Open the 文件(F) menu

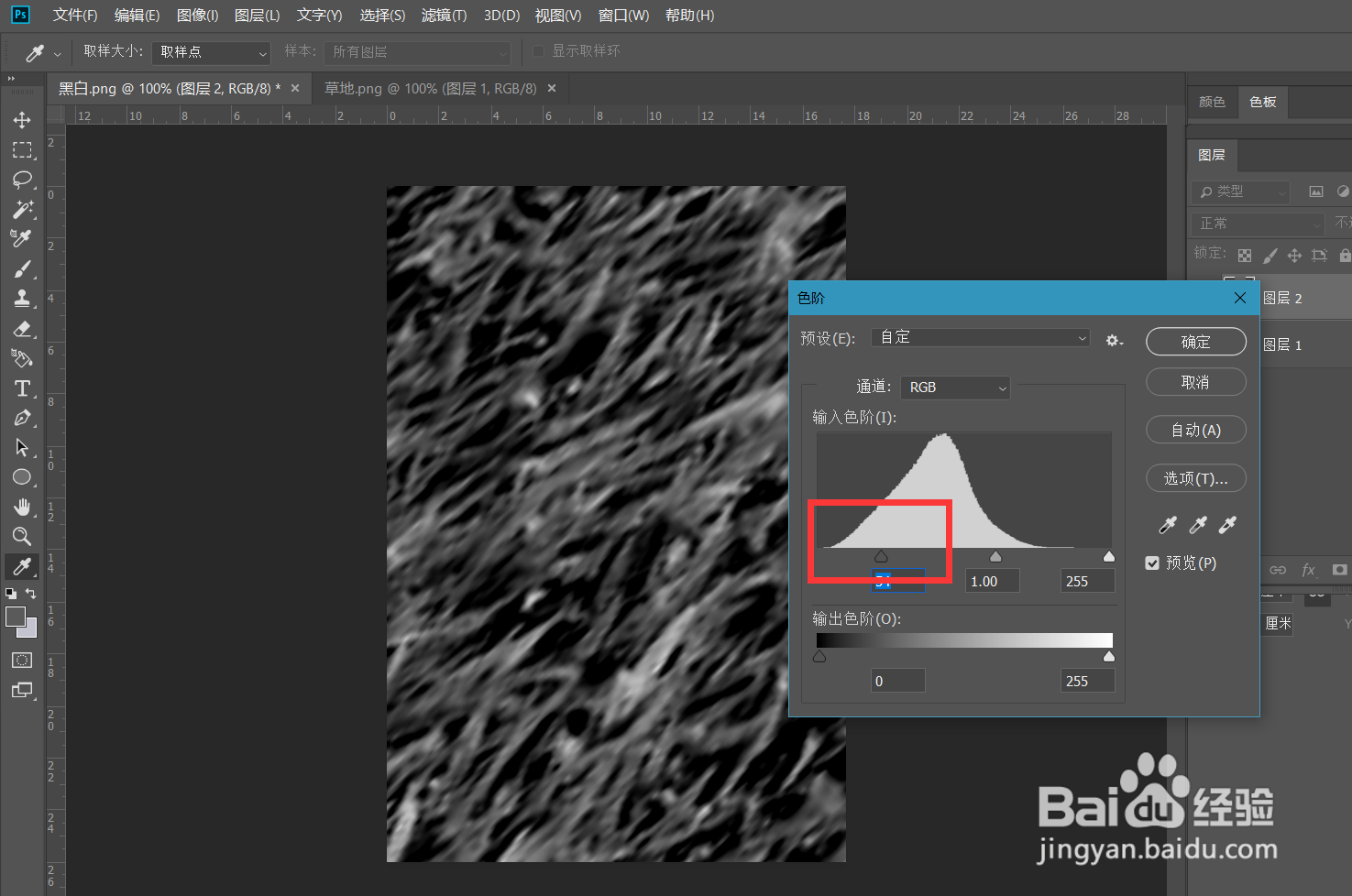pyautogui.click(x=75, y=16)
